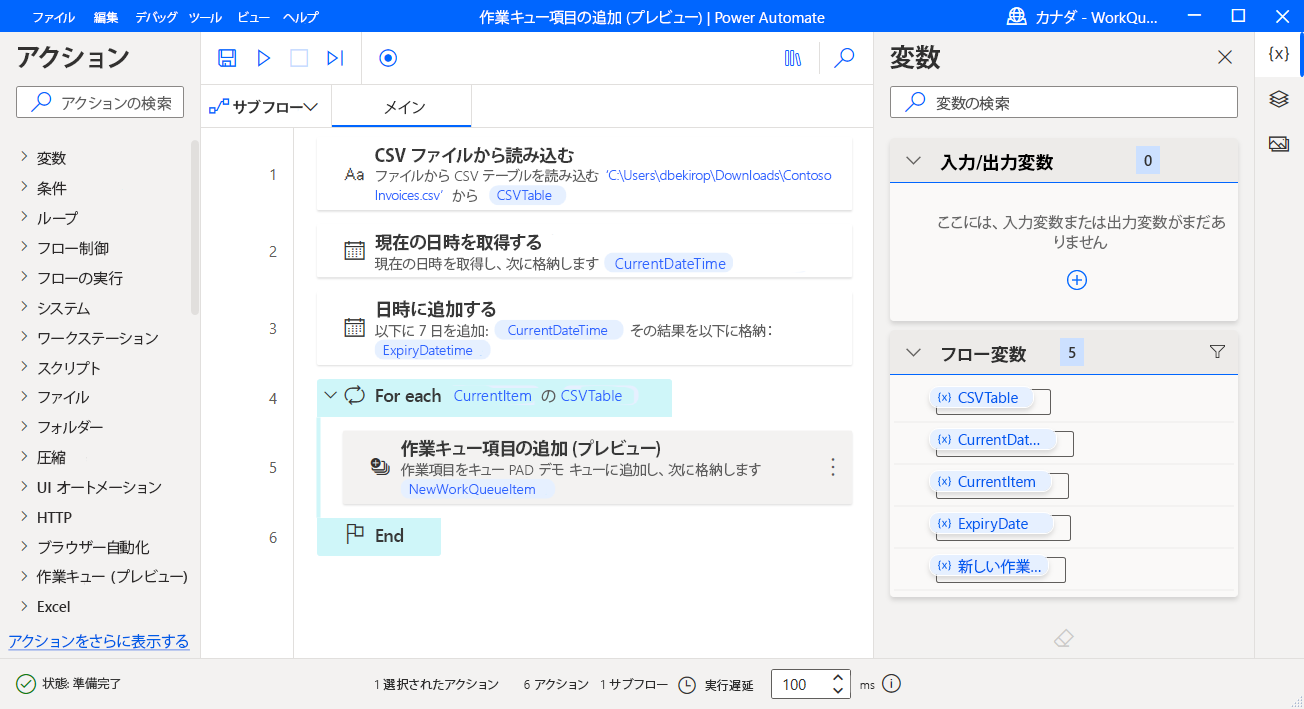Click the 変数の検索 search field
Image resolution: width=1304 pixels, height=709 pixels.
[1064, 102]
